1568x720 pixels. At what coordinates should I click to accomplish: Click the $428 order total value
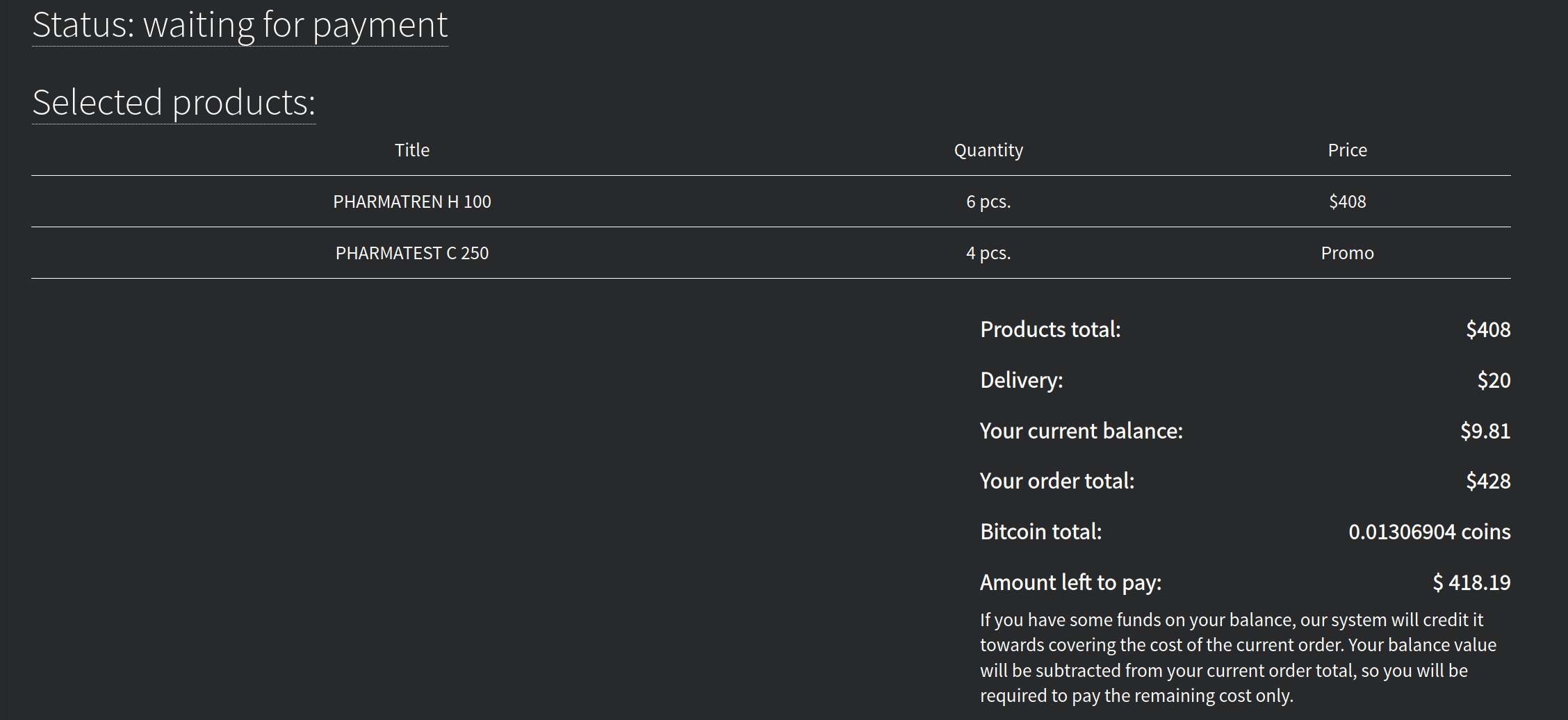(x=1488, y=481)
